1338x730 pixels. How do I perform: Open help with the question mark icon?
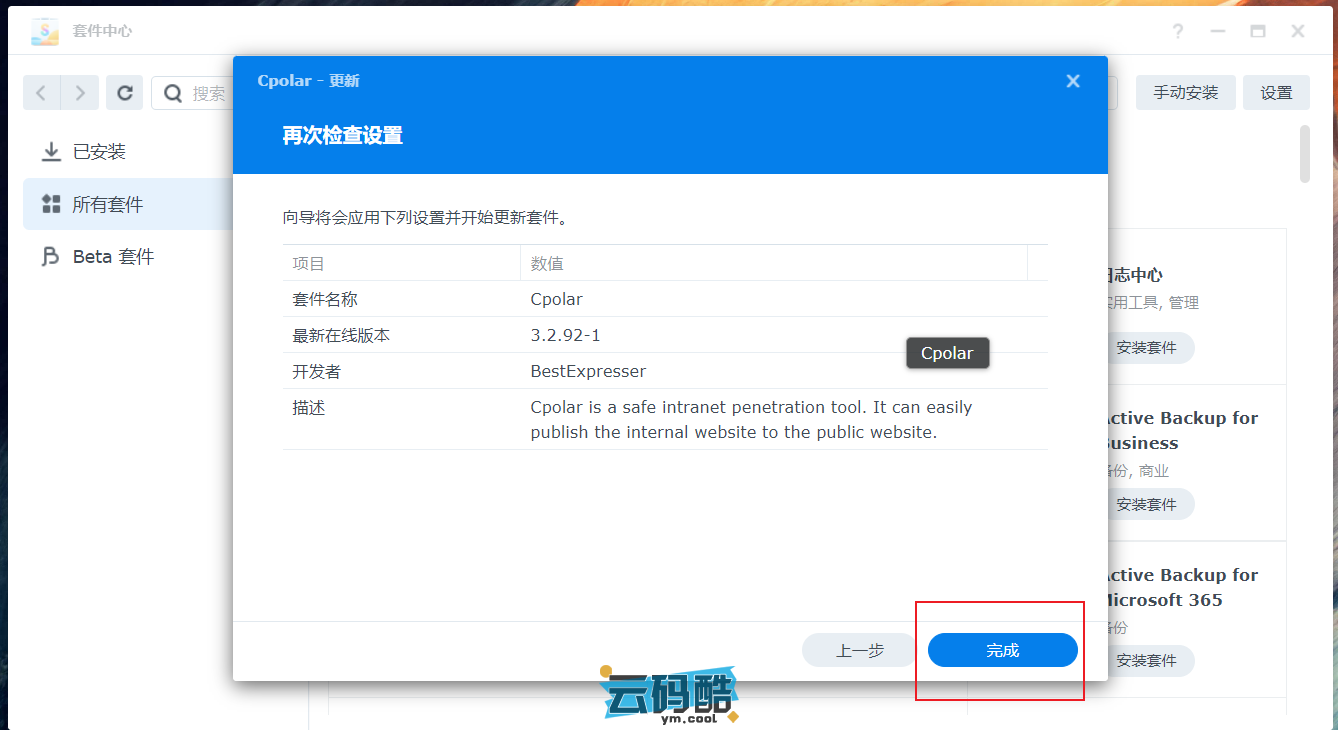click(1178, 31)
